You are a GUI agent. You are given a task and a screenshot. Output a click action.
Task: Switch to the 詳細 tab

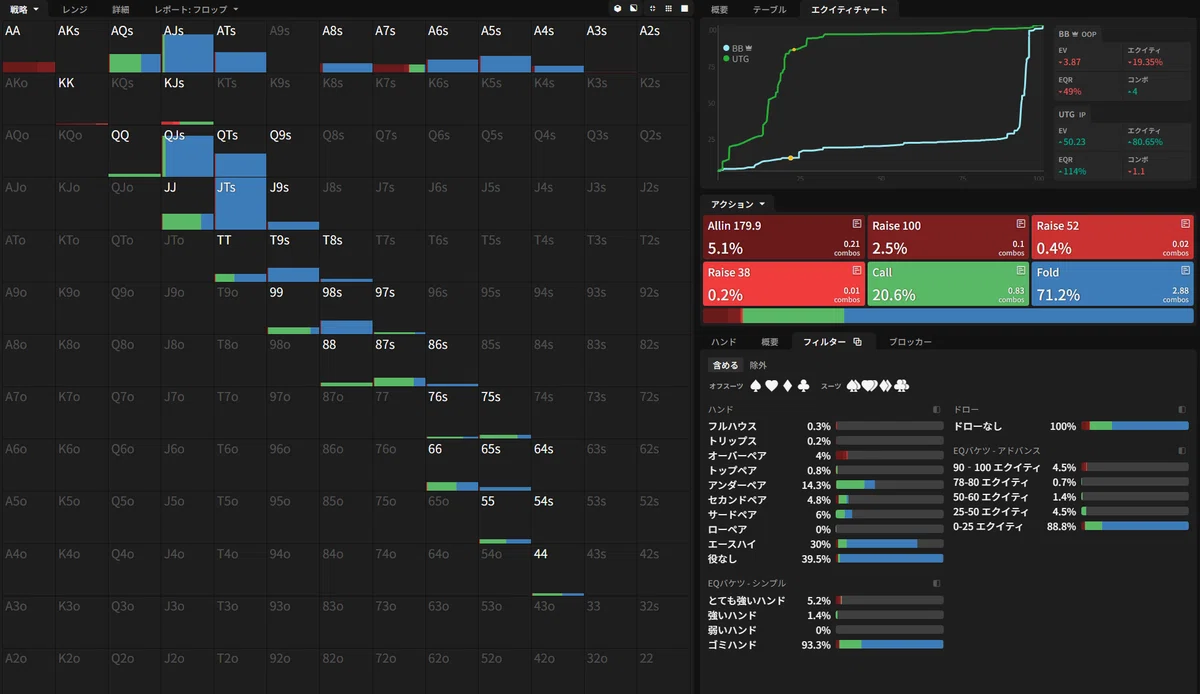pos(121,8)
